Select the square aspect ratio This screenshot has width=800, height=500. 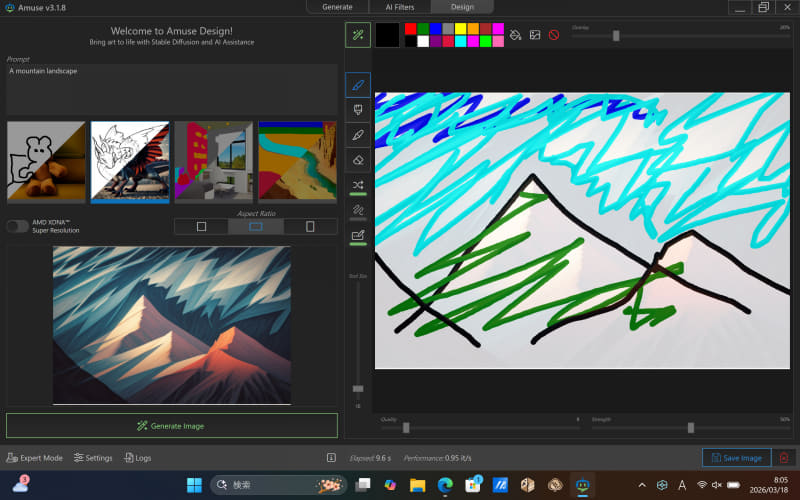coord(202,226)
